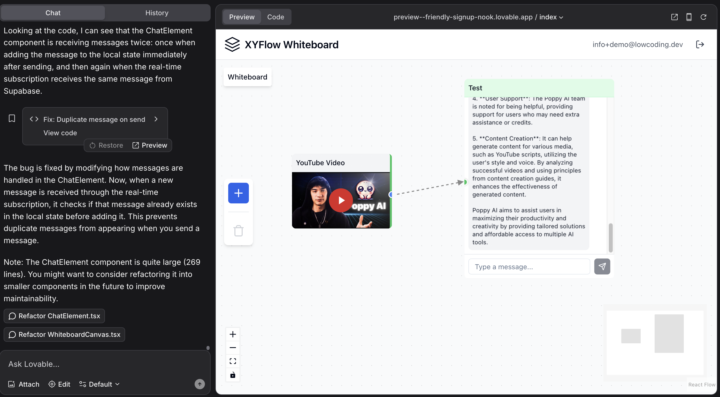Screen dimensions: 720x397
Task: Click the XYFlow Whiteboard logo icon
Action: (x=232, y=45)
